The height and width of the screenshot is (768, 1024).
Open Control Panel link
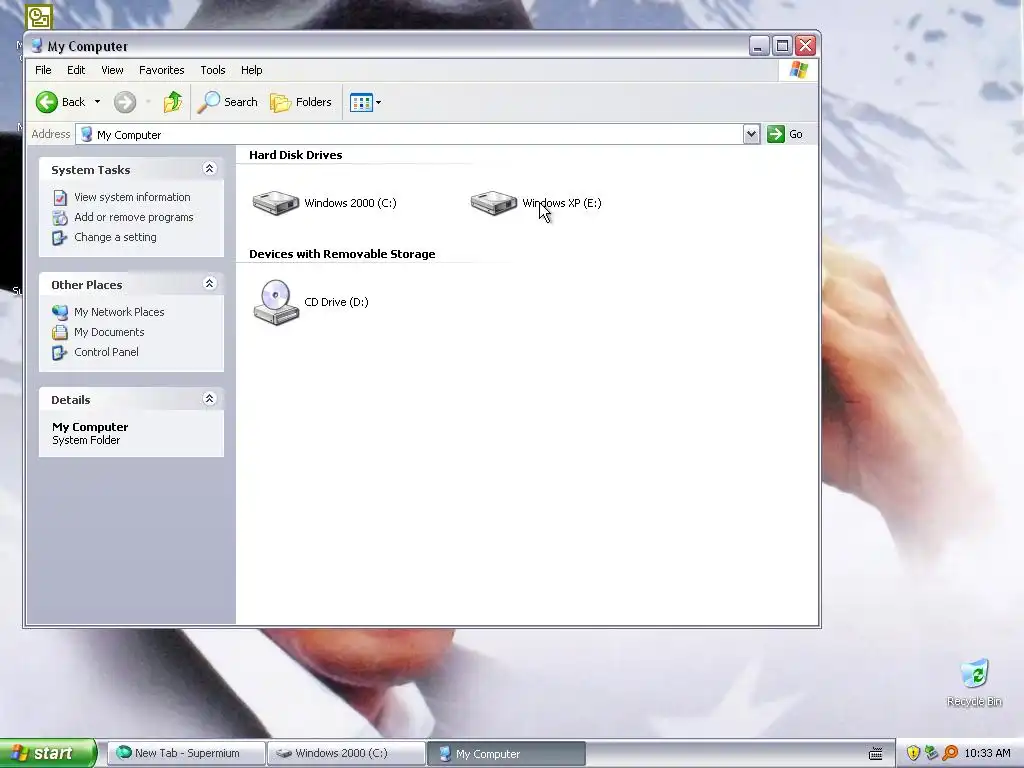(x=106, y=352)
